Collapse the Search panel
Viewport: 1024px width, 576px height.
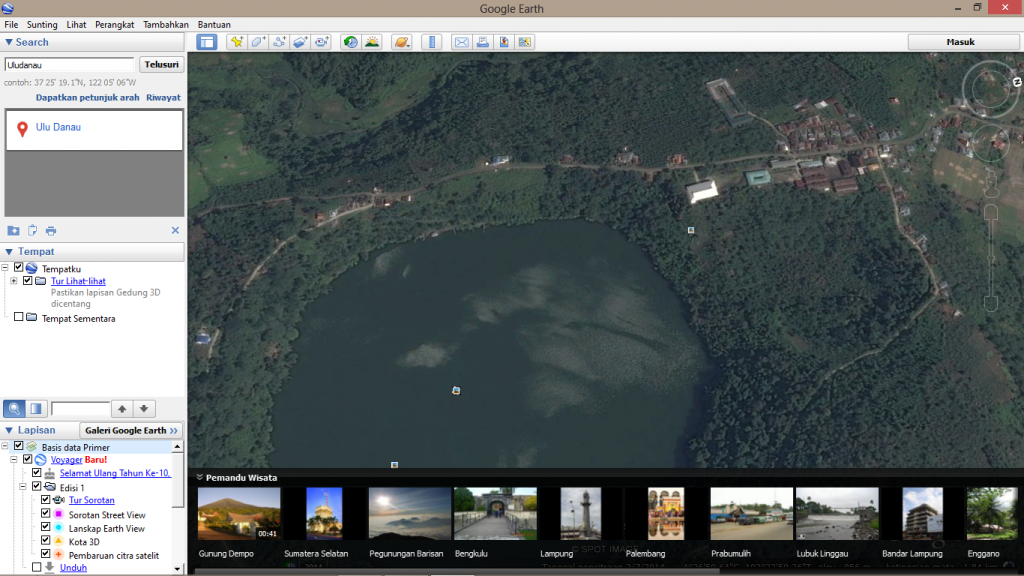pyautogui.click(x=9, y=42)
